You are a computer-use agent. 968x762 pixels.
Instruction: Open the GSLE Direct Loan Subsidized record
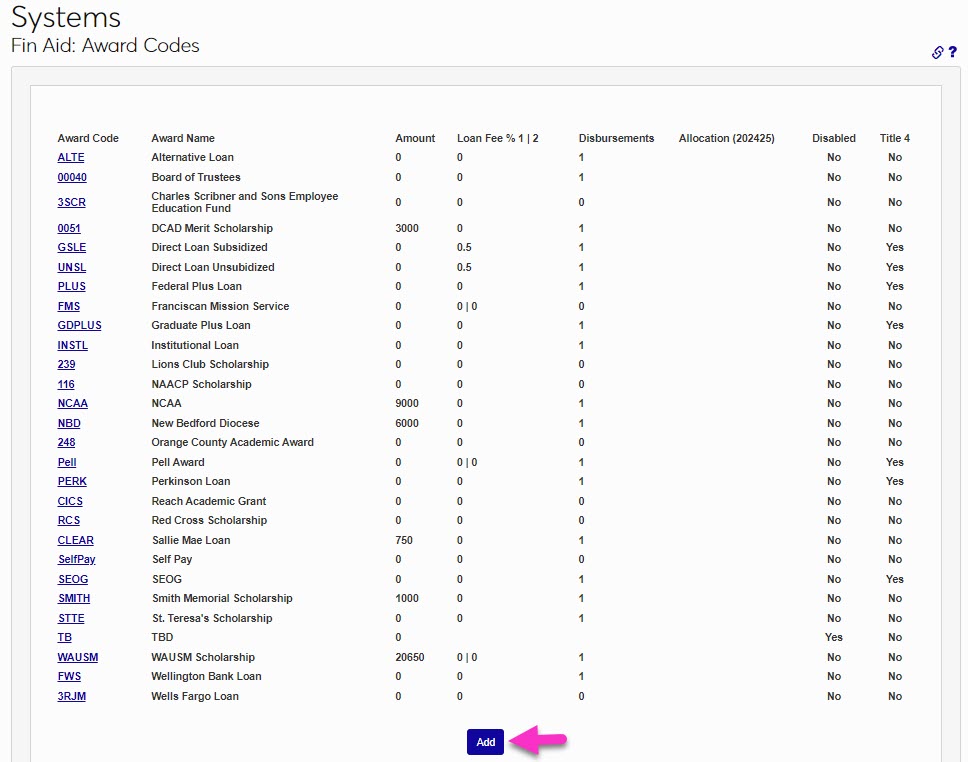point(71,247)
